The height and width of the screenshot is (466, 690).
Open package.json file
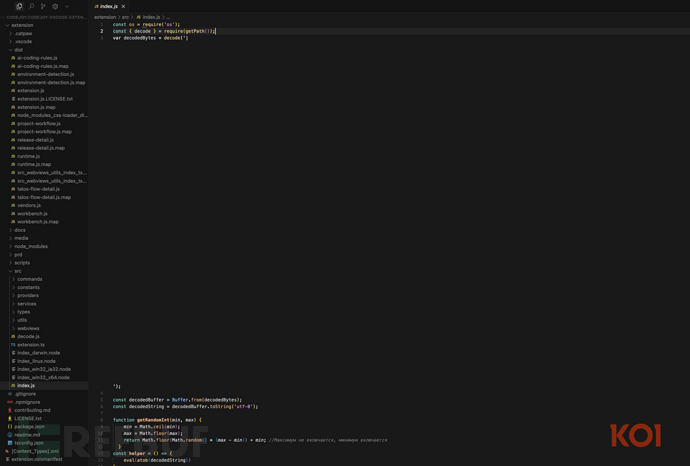pos(29,426)
